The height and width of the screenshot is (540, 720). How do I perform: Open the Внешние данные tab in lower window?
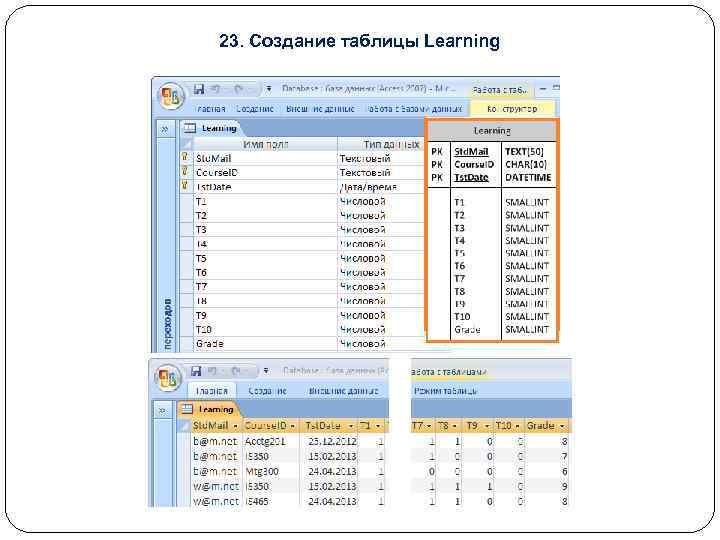coord(343,391)
